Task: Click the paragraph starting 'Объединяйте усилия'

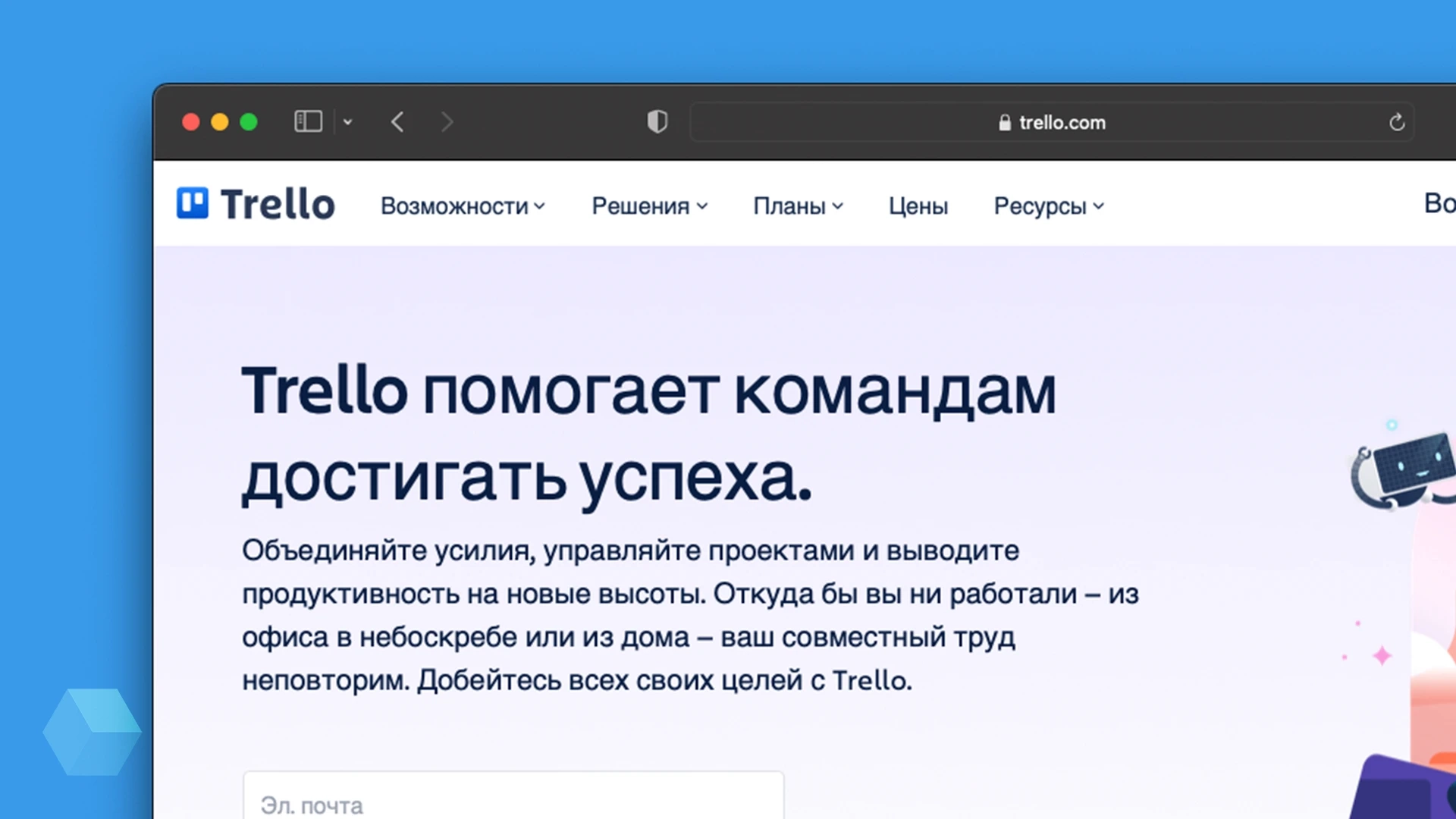Action: click(x=690, y=615)
